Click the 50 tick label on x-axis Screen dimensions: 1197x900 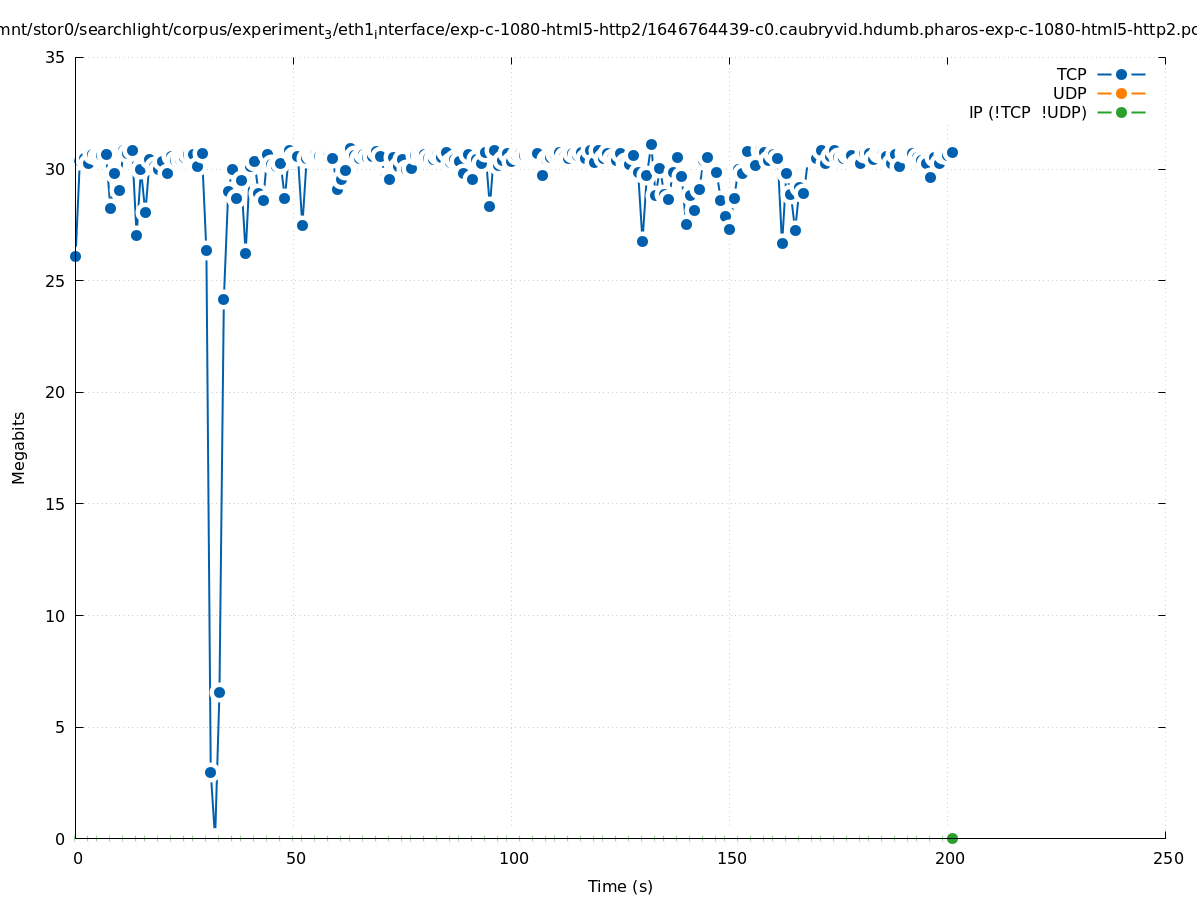click(294, 858)
